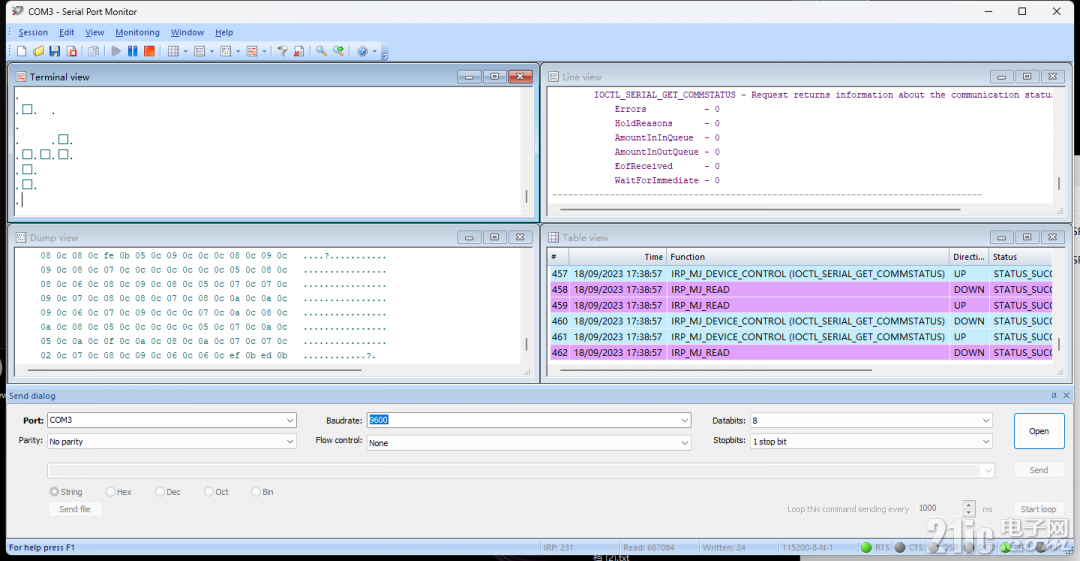Image resolution: width=1080 pixels, height=561 pixels.
Task: Click the Dump view title icon
Action: pyautogui.click(x=21, y=237)
